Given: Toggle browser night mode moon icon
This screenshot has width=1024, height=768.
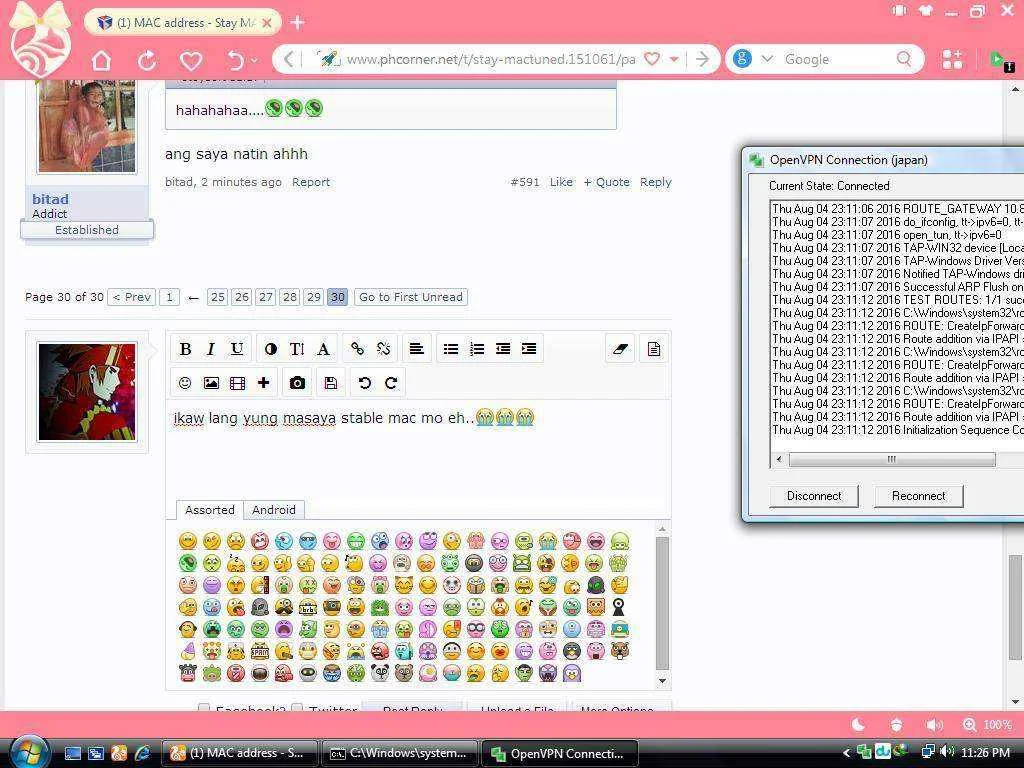Looking at the screenshot, I should click(x=859, y=724).
